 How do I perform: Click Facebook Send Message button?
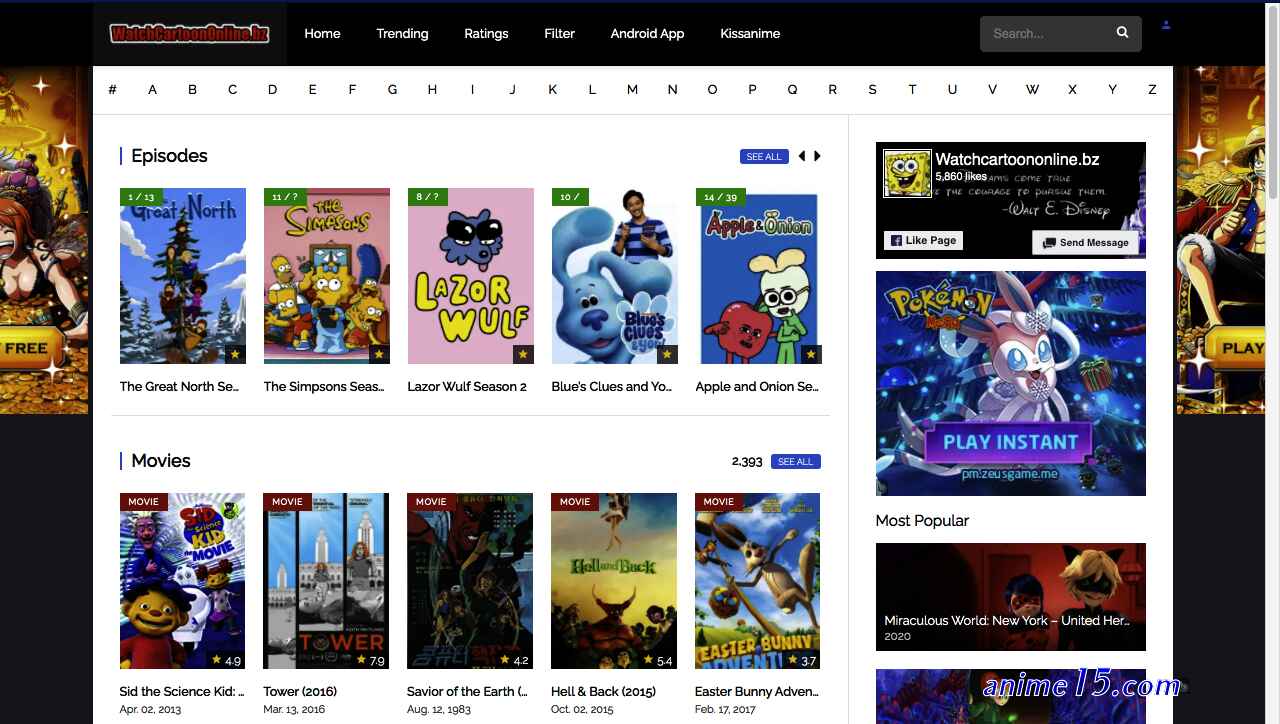coord(1085,242)
